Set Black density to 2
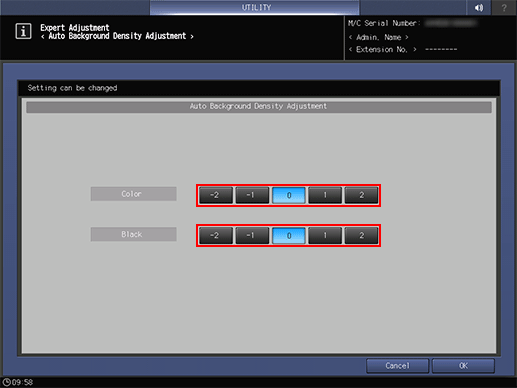 (x=361, y=236)
